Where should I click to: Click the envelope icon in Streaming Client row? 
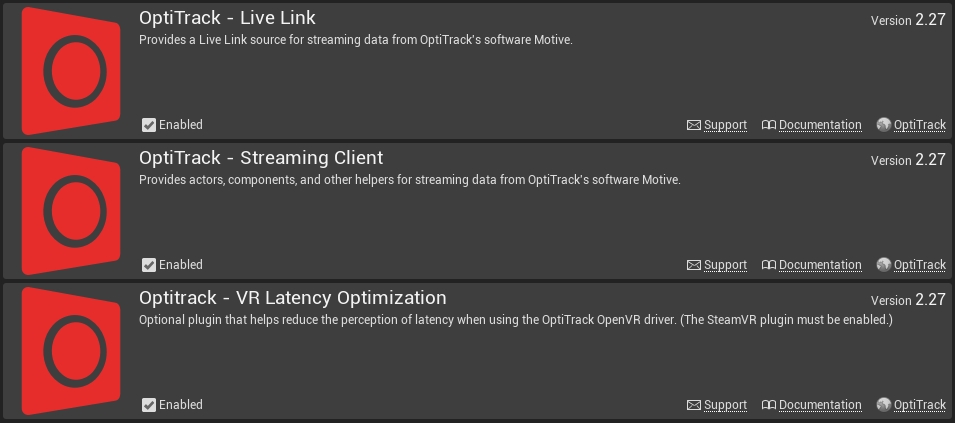694,265
